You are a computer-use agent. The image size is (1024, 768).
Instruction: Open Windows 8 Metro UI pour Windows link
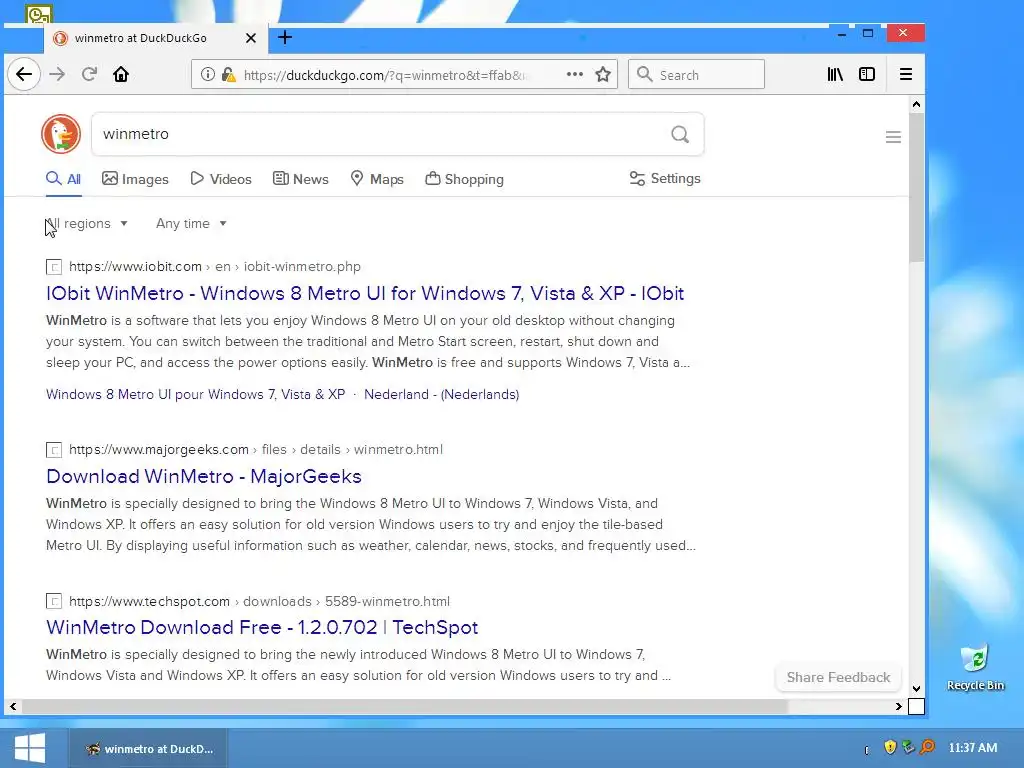coord(195,394)
